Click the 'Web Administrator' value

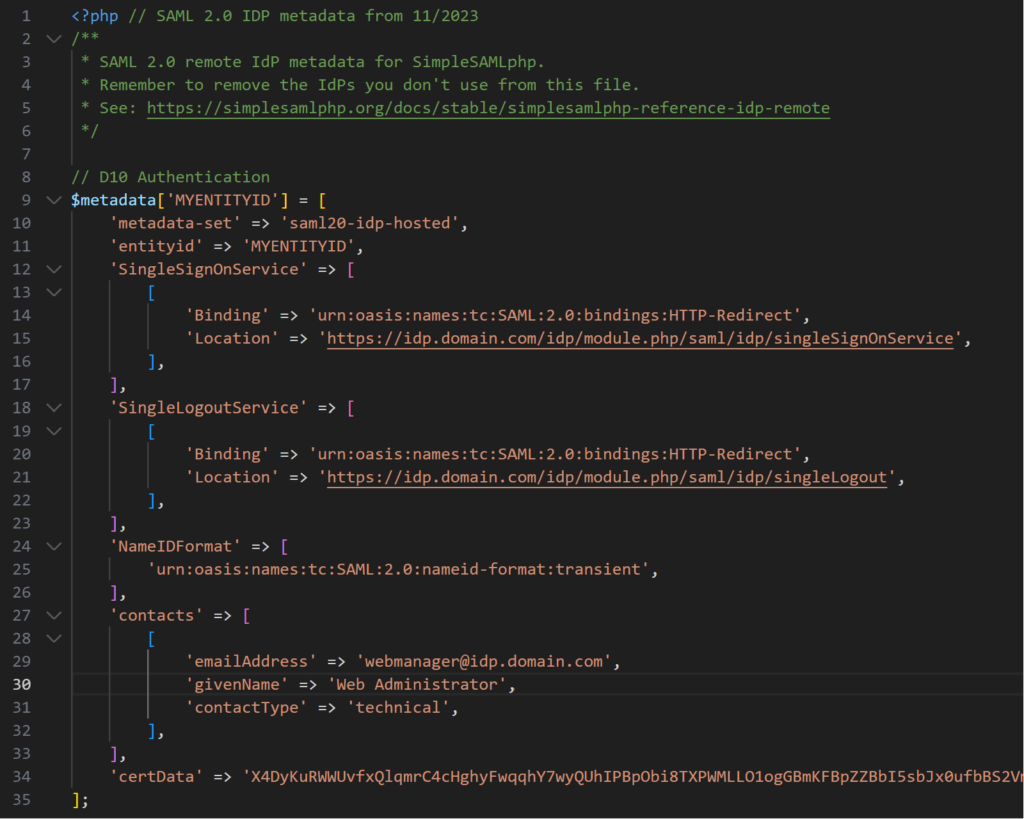[x=417, y=684]
